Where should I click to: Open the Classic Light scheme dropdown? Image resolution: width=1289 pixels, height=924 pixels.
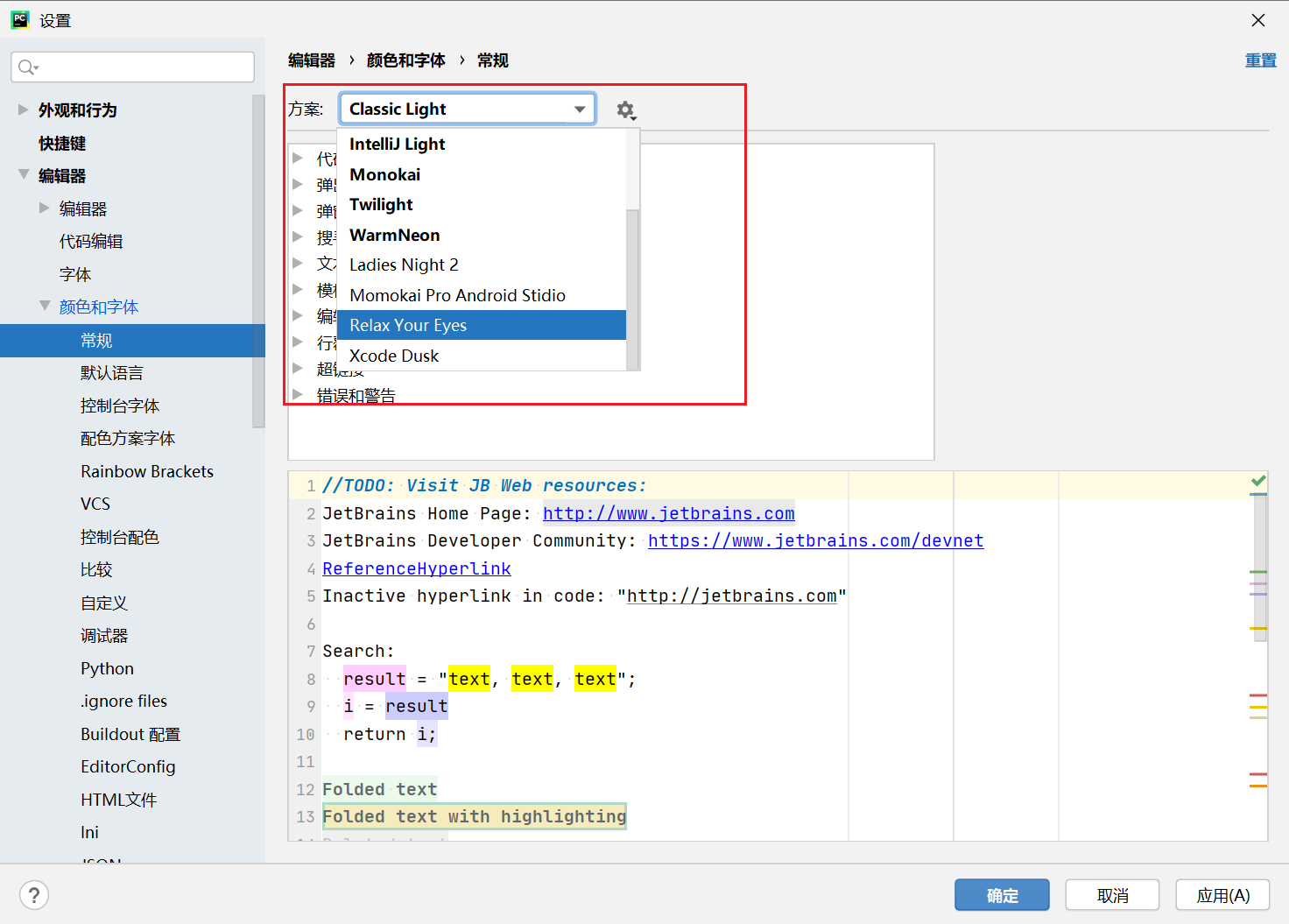468,109
